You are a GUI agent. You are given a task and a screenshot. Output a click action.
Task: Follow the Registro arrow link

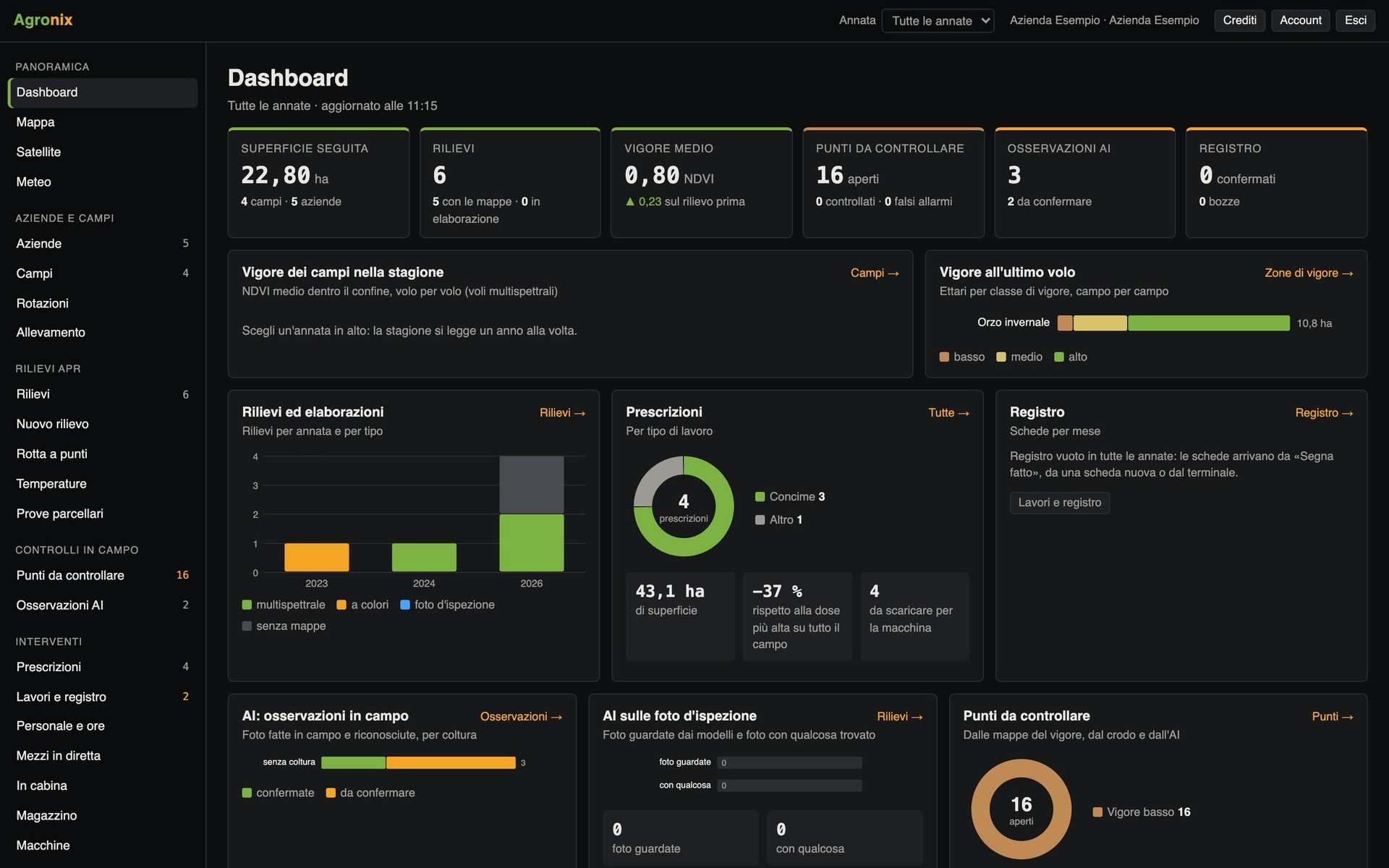(1324, 412)
